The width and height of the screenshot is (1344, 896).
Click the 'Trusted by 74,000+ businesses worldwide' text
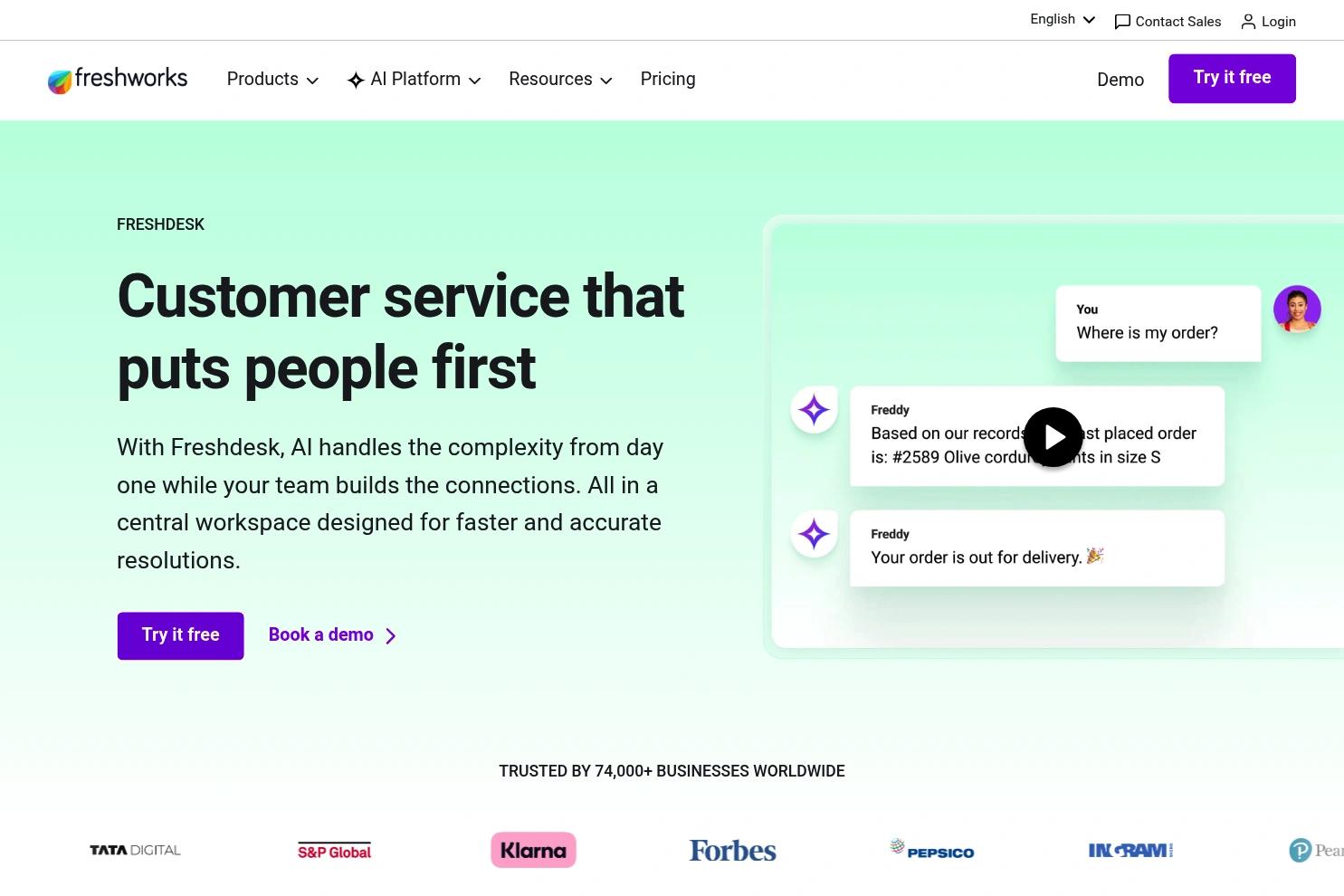[672, 771]
